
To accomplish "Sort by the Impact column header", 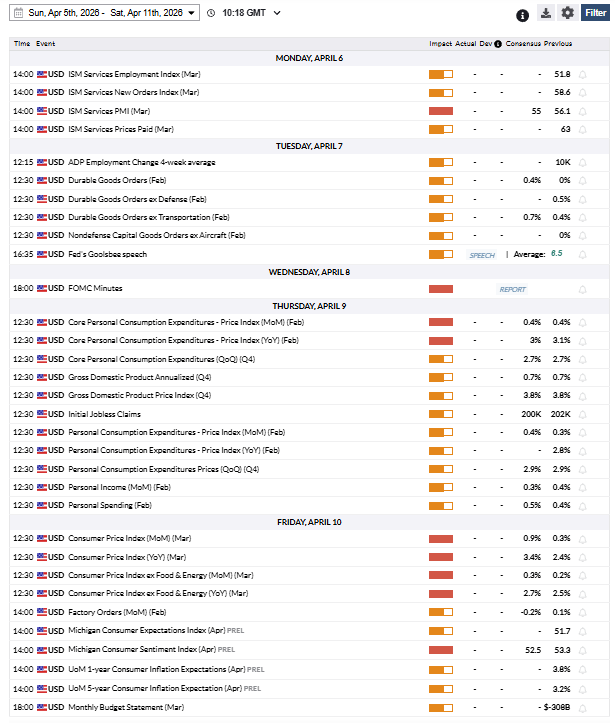I will click(x=440, y=44).
